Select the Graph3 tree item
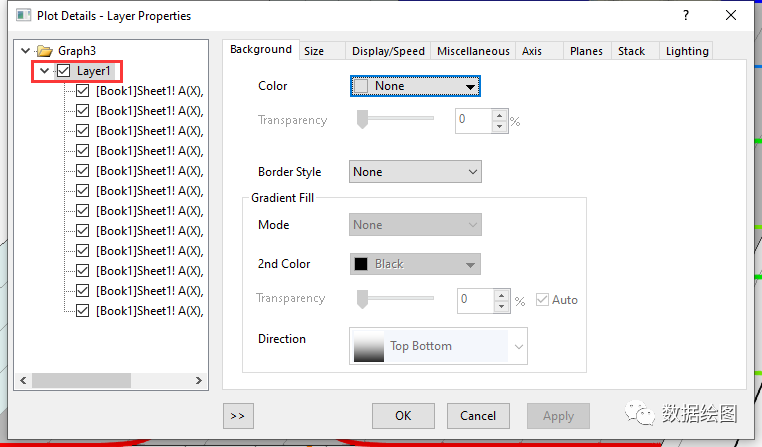The height and width of the screenshot is (447, 762). pyautogui.click(x=77, y=51)
